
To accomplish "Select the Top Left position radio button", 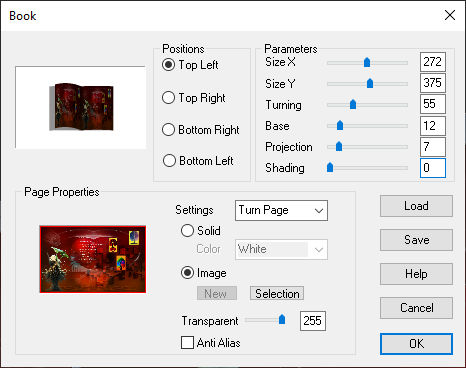I will [x=168, y=65].
